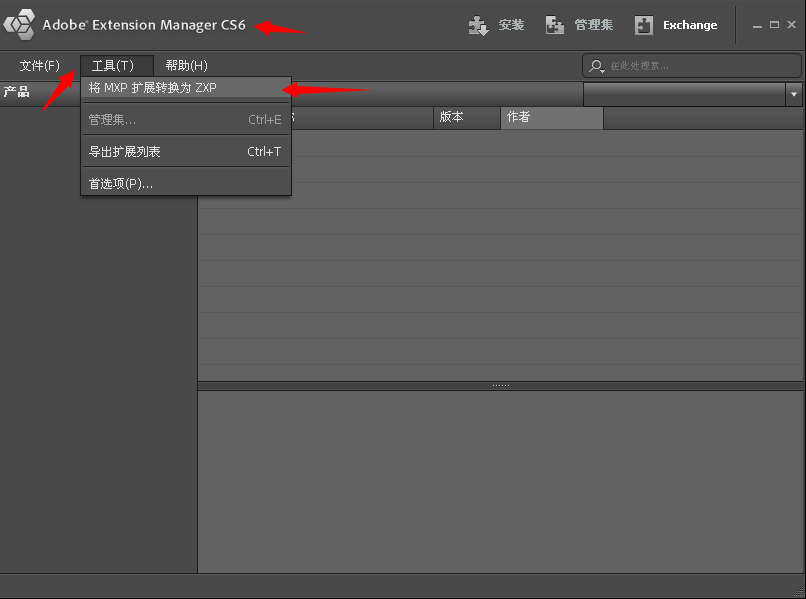The height and width of the screenshot is (599, 806).
Task: Click the 管理集 text button
Action: (594, 25)
